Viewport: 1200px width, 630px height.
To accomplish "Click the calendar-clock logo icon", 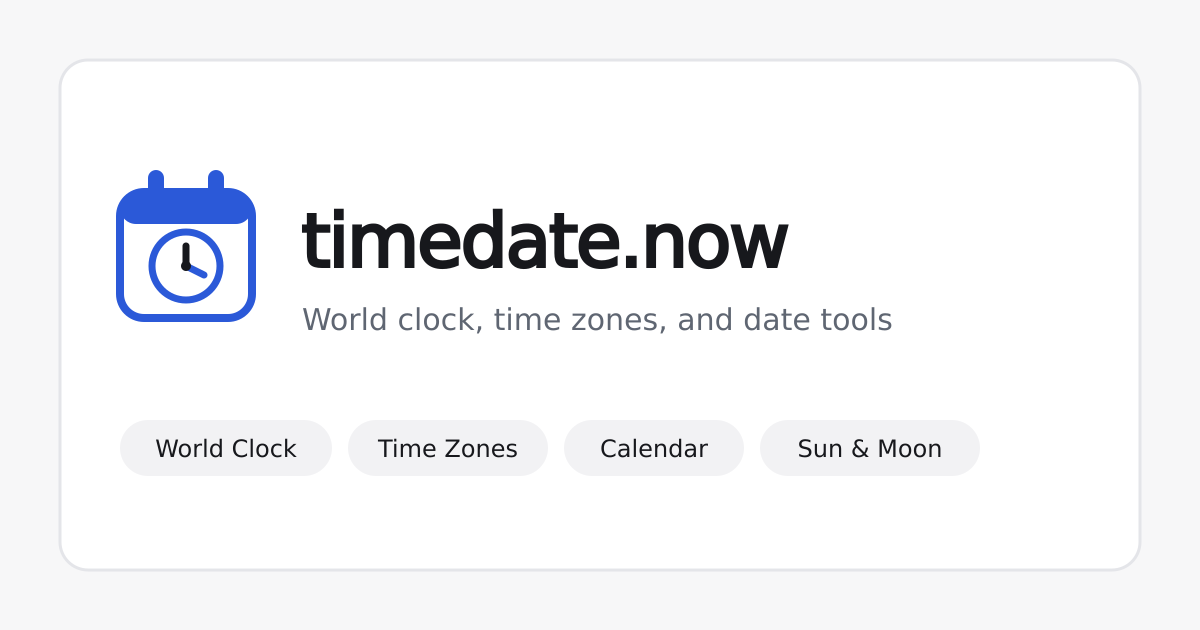I will coord(186,246).
